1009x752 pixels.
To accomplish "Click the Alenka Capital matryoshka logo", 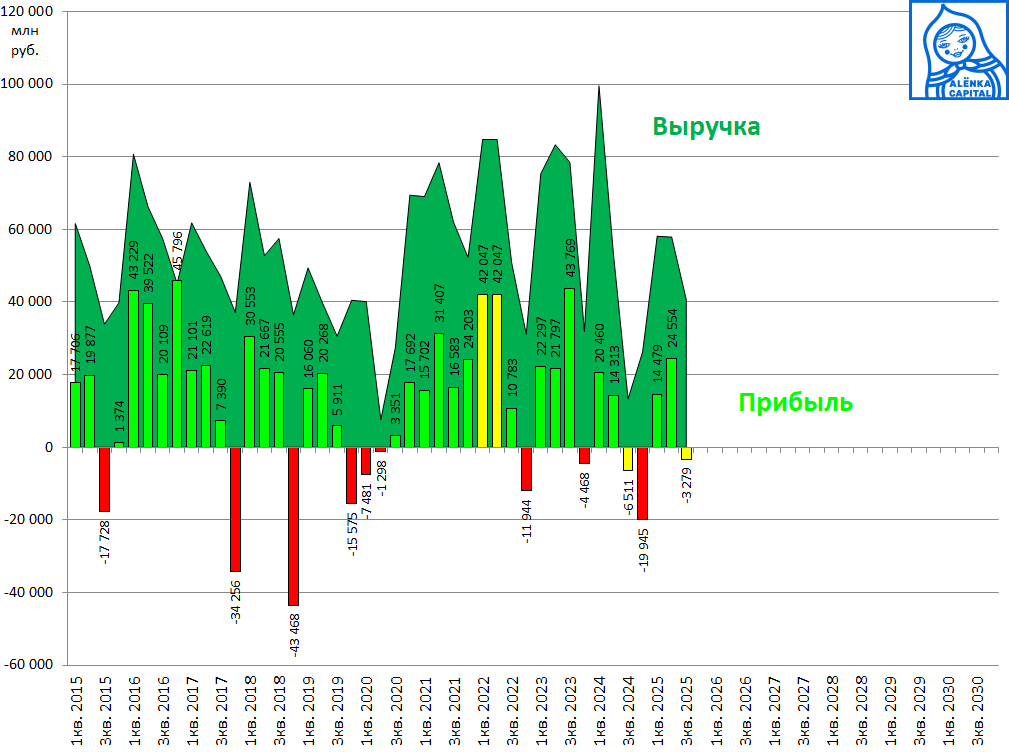I will [x=957, y=50].
